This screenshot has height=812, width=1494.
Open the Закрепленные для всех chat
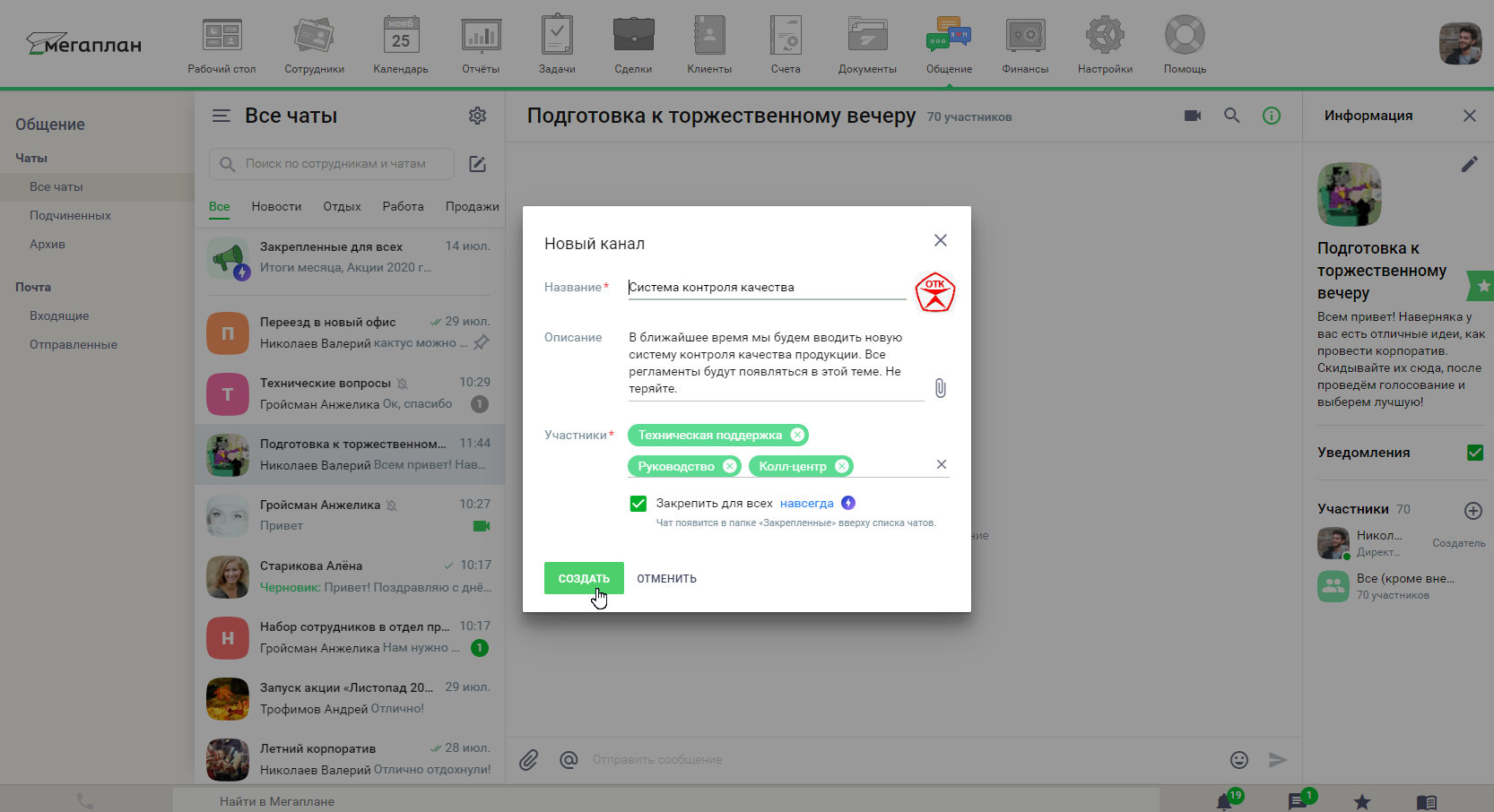click(x=350, y=257)
